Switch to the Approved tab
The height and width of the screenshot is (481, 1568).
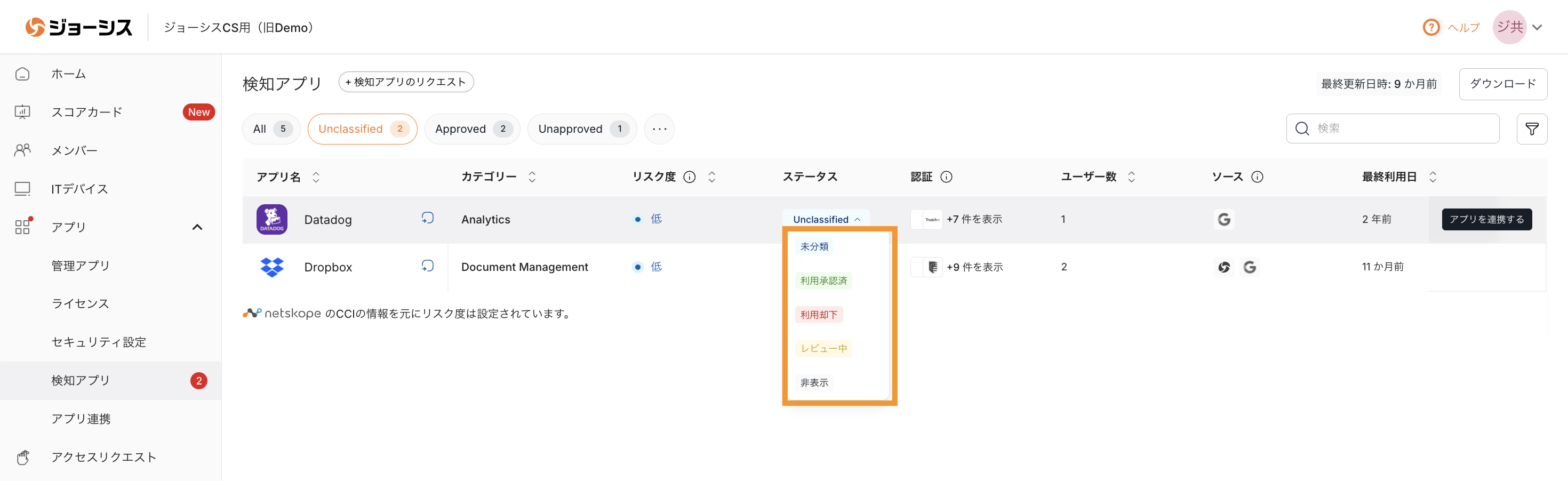(472, 129)
